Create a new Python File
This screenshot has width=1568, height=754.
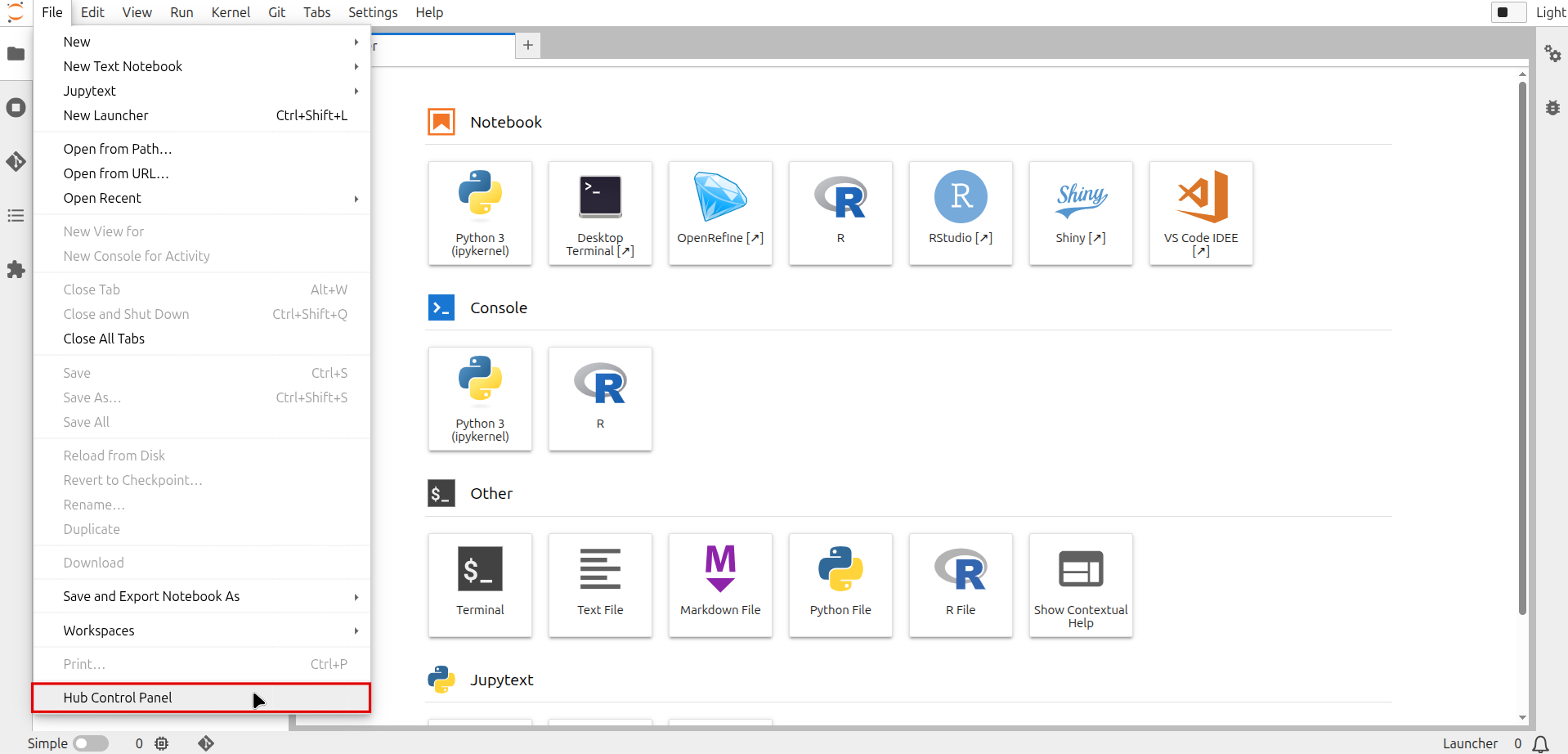[x=840, y=586]
